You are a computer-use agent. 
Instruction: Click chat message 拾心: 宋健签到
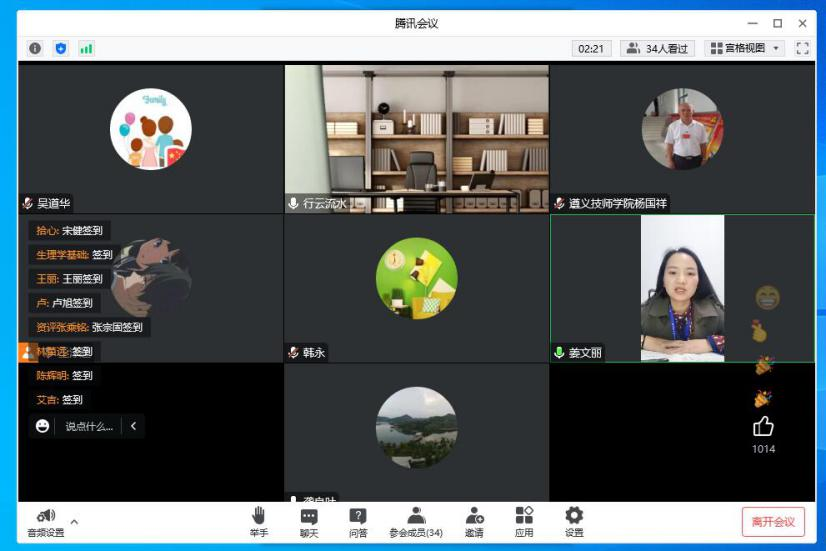click(x=70, y=230)
